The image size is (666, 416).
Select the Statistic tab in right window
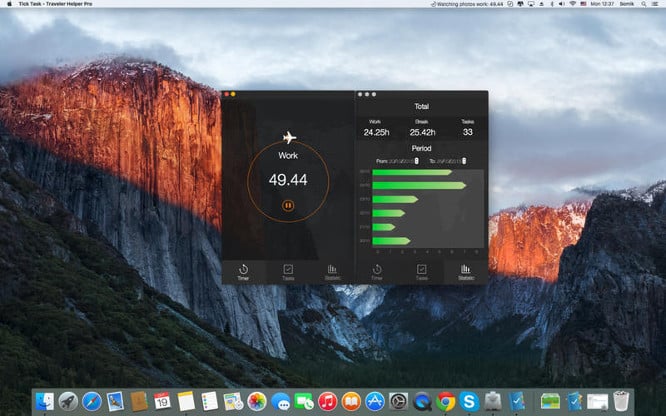tap(466, 272)
